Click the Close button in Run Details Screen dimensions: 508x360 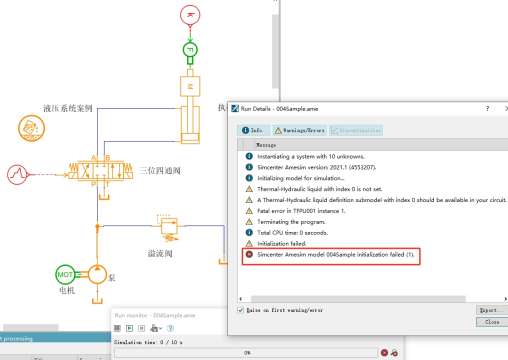coord(492,322)
